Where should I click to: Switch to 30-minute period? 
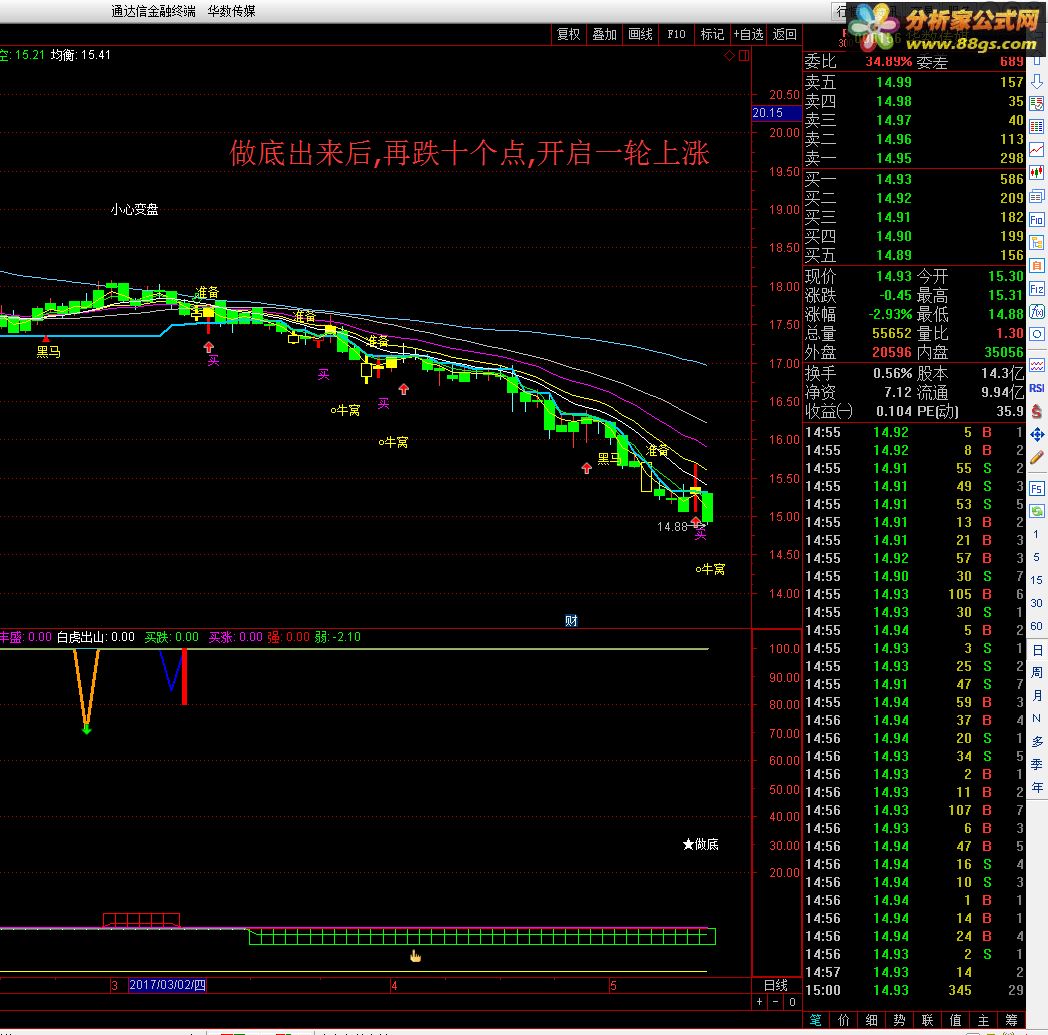(1036, 603)
